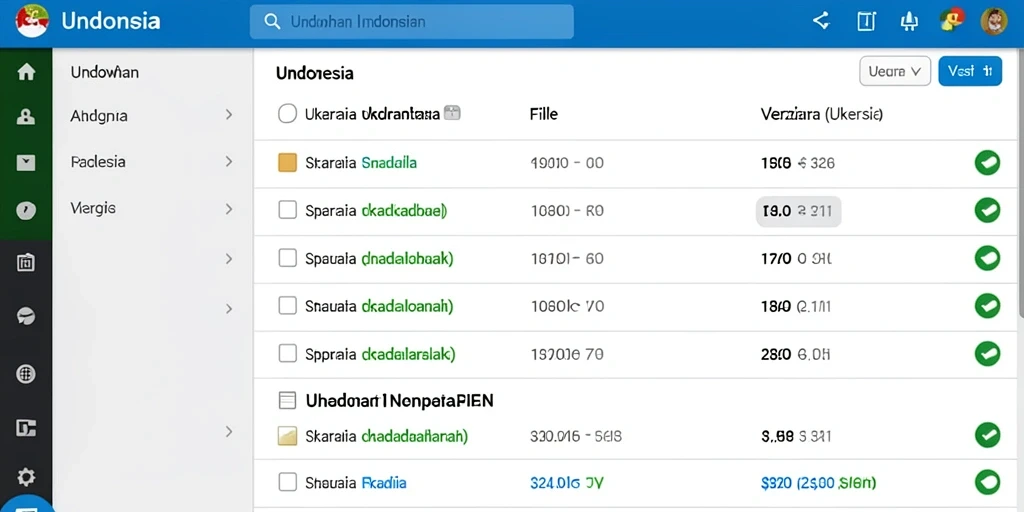Screen dimensions: 1024x512
Task: Expand the lowest chevron in navigation panel
Action: 229,431
